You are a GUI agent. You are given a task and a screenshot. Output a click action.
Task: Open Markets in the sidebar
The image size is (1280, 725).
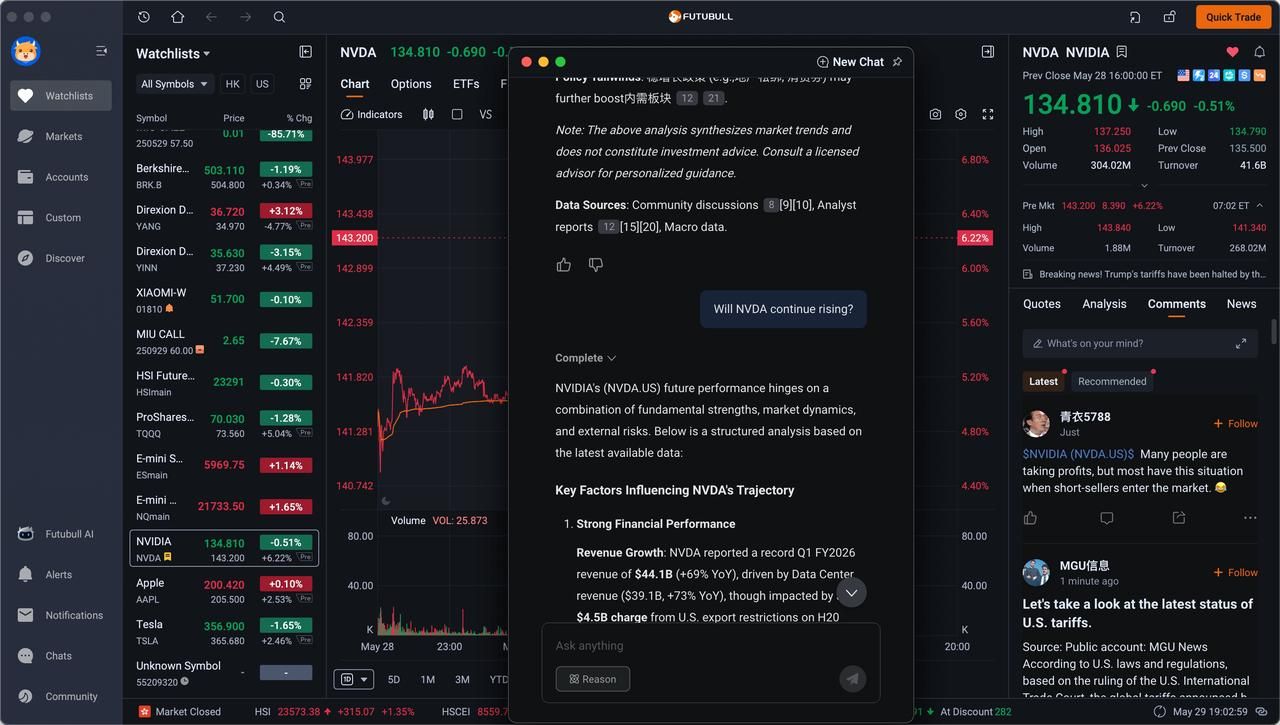point(61,136)
